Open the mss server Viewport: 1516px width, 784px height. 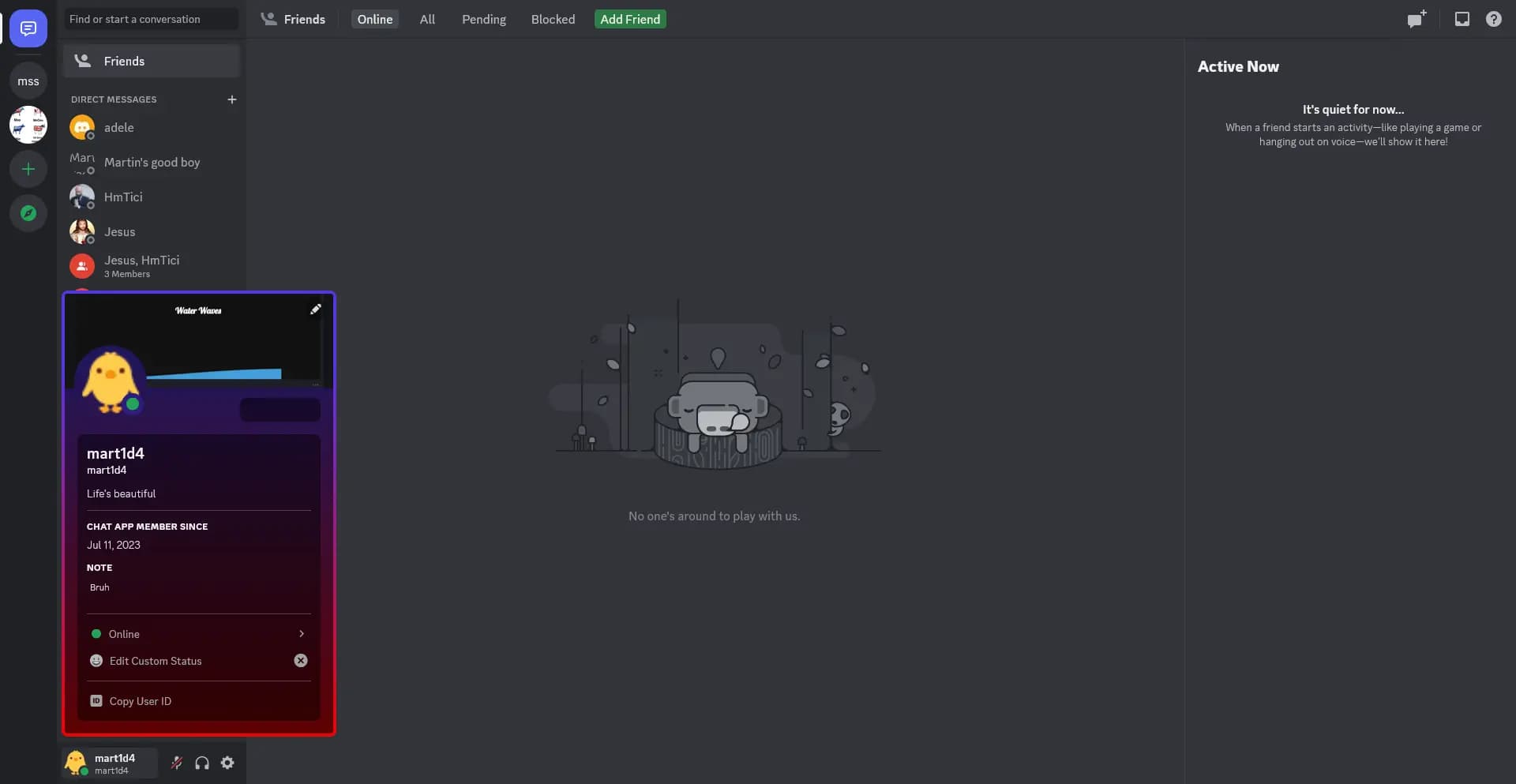tap(28, 81)
